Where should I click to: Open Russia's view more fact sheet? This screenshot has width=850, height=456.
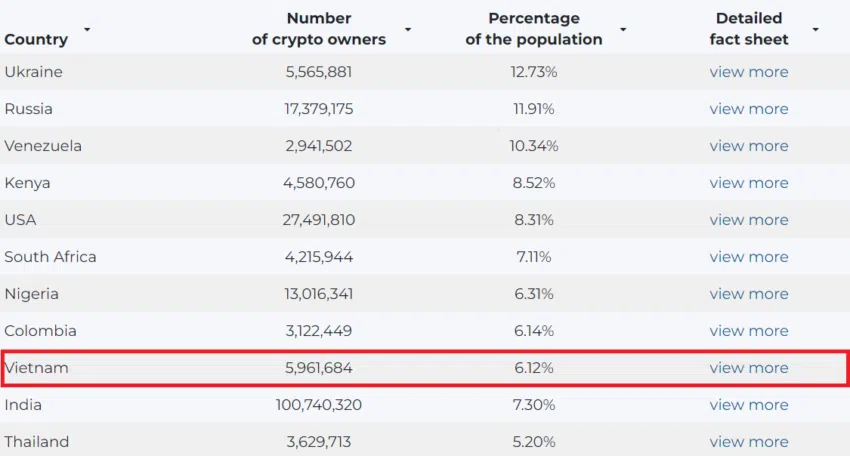(749, 108)
